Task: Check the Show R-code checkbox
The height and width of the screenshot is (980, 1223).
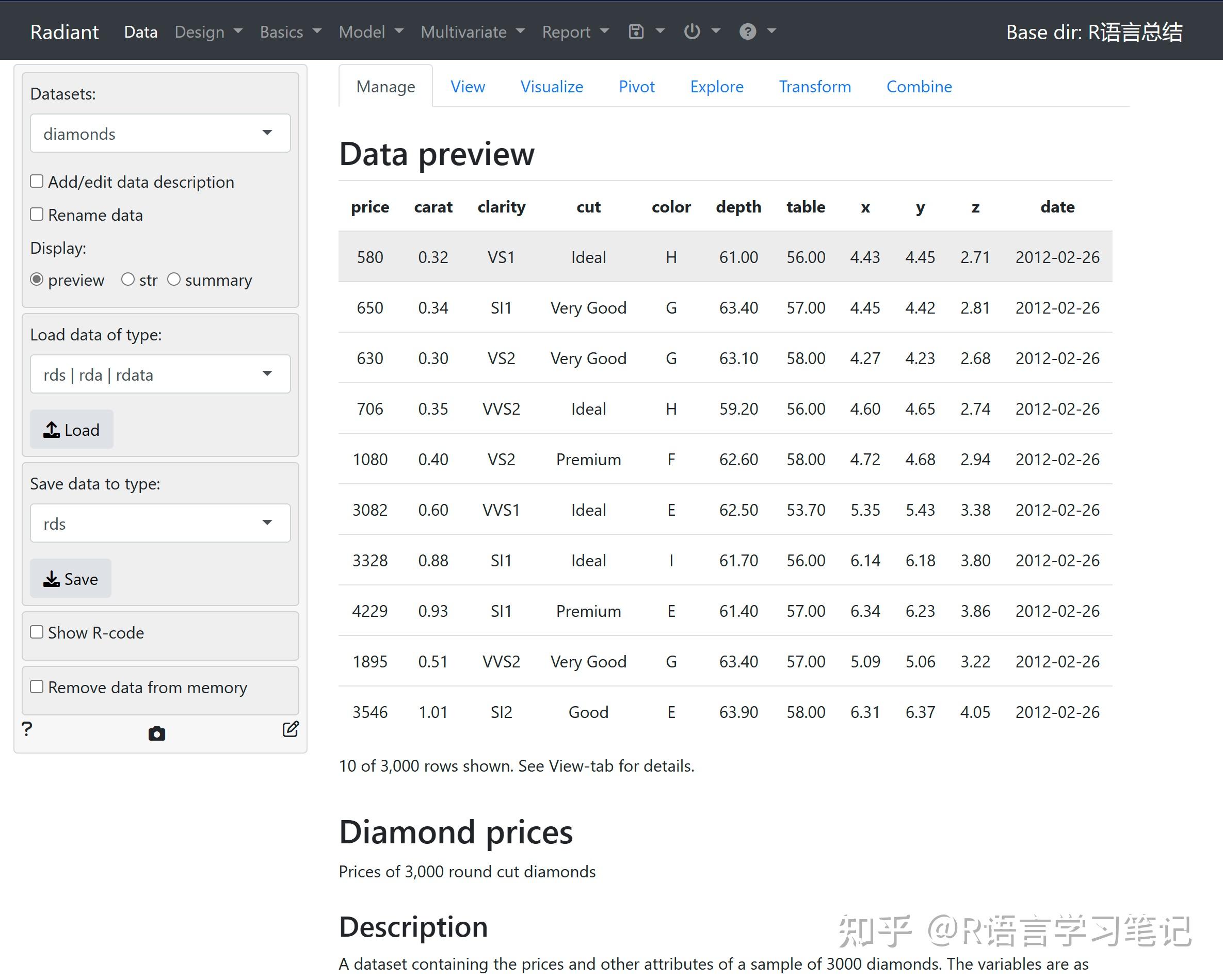Action: (x=37, y=632)
